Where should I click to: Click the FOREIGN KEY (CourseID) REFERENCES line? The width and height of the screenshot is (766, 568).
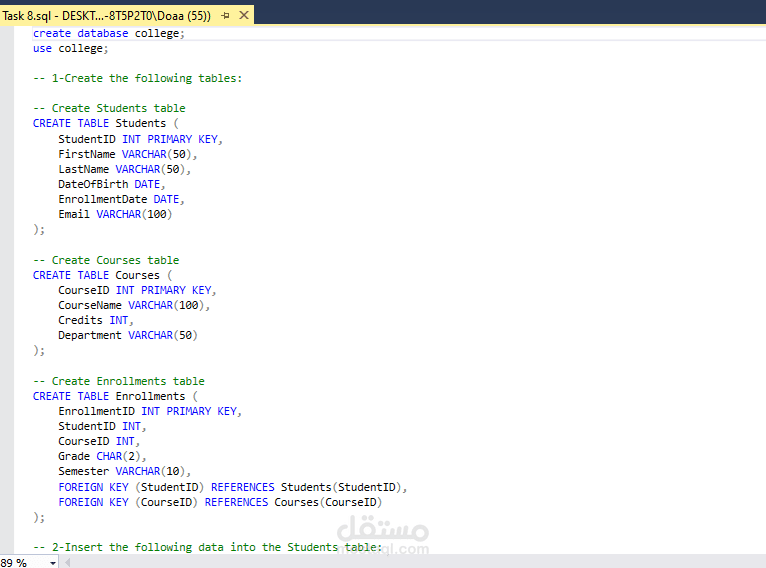tap(220, 503)
